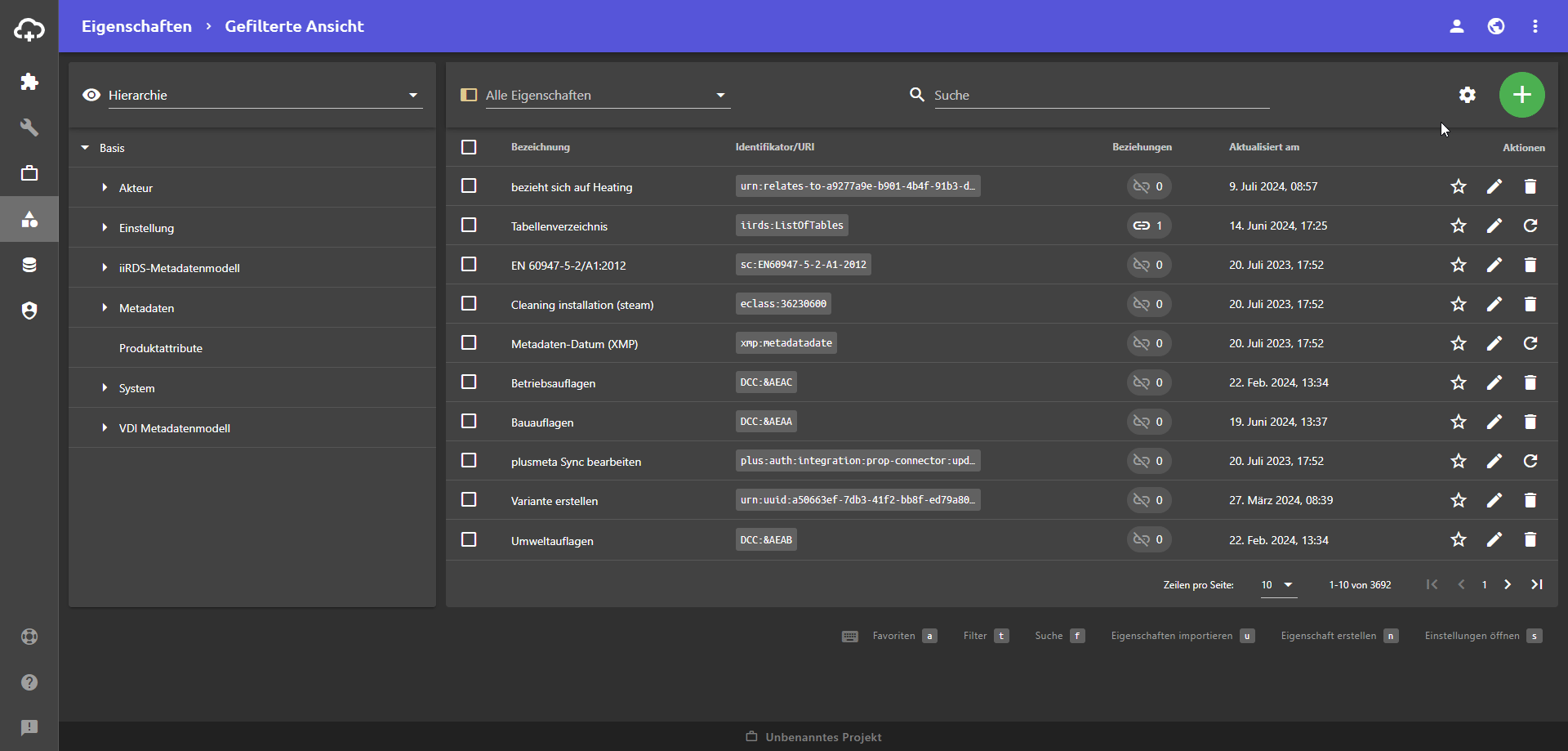Delete the EN 60947-5-2/A1:2012 property
Viewport: 1568px width, 751px height.
coord(1530,265)
